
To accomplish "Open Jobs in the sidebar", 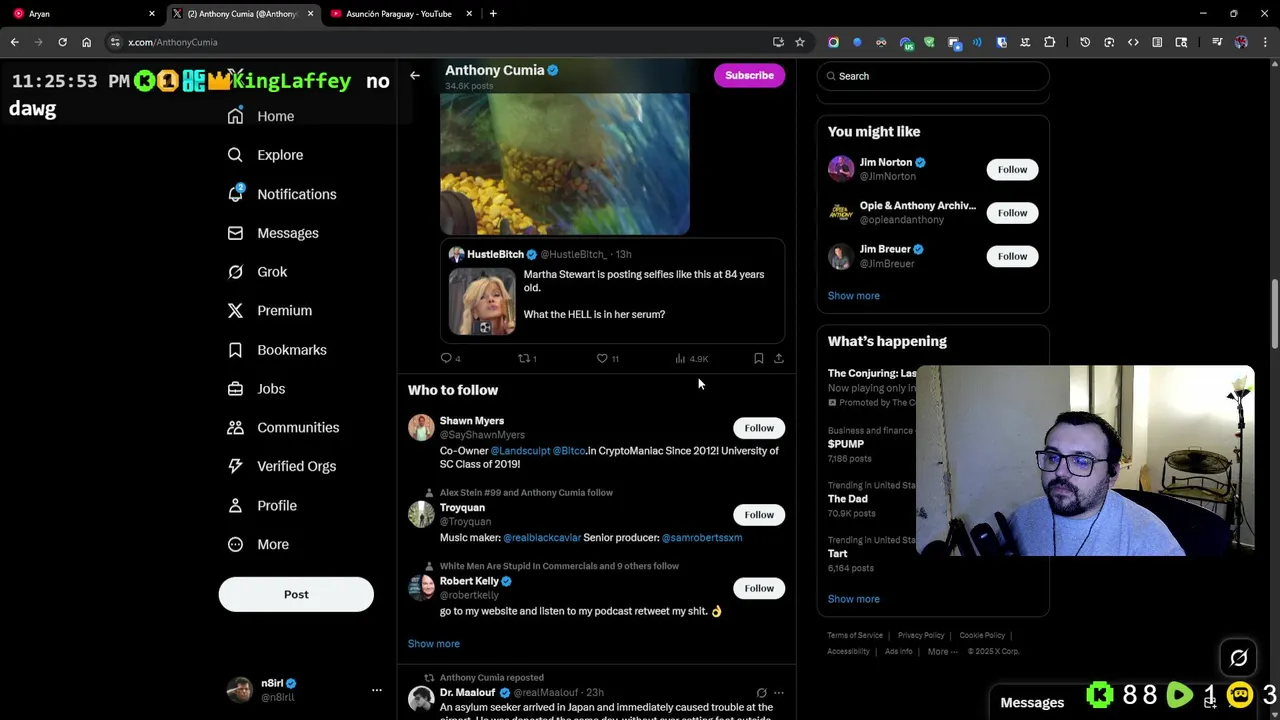I will [x=256, y=389].
